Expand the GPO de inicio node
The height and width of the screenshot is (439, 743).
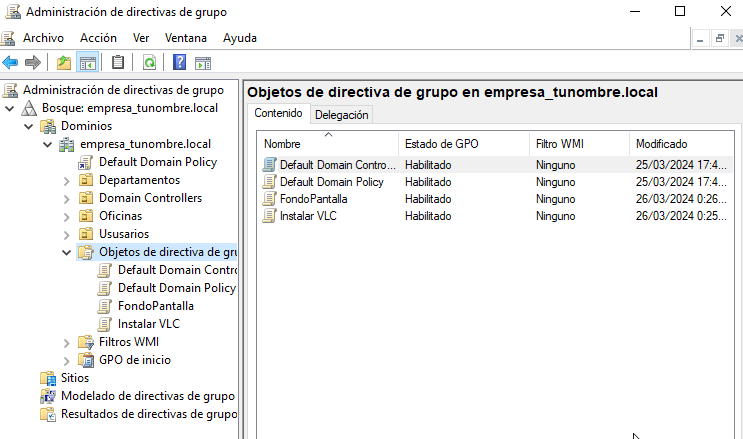[x=66, y=361]
